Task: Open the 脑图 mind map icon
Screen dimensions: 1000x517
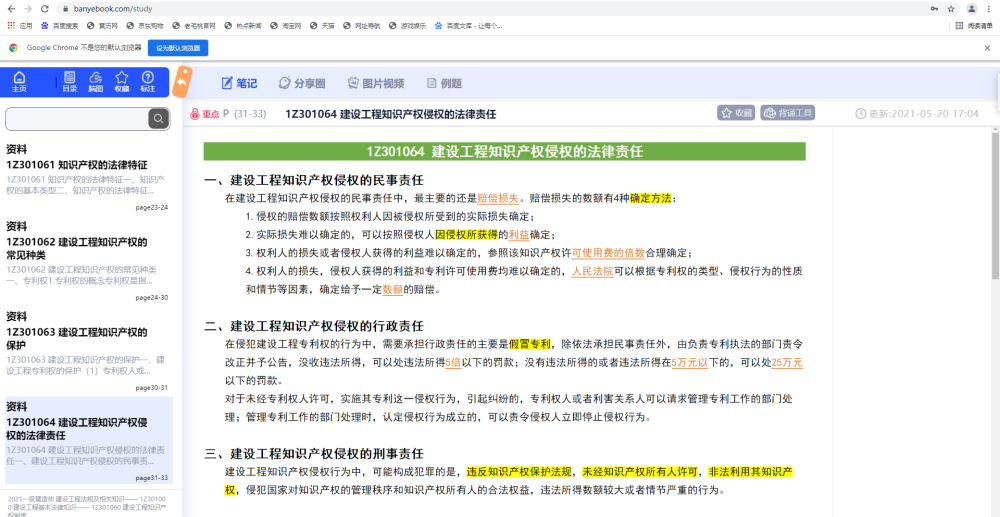Action: tap(96, 82)
